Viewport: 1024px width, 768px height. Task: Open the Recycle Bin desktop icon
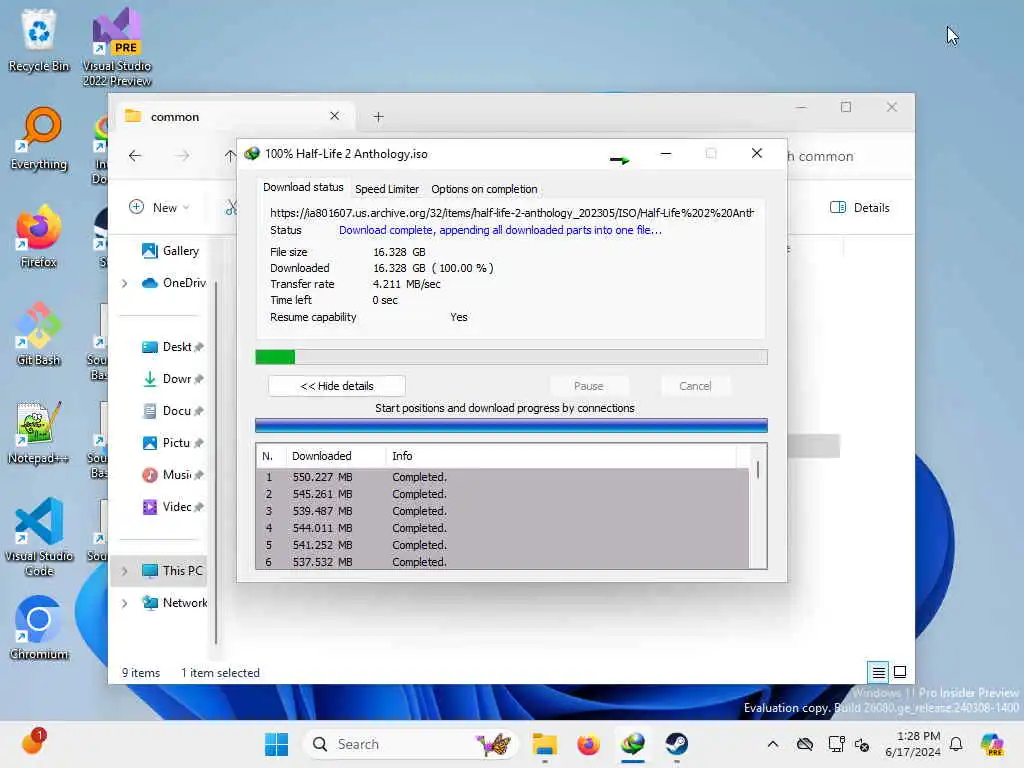point(39,40)
